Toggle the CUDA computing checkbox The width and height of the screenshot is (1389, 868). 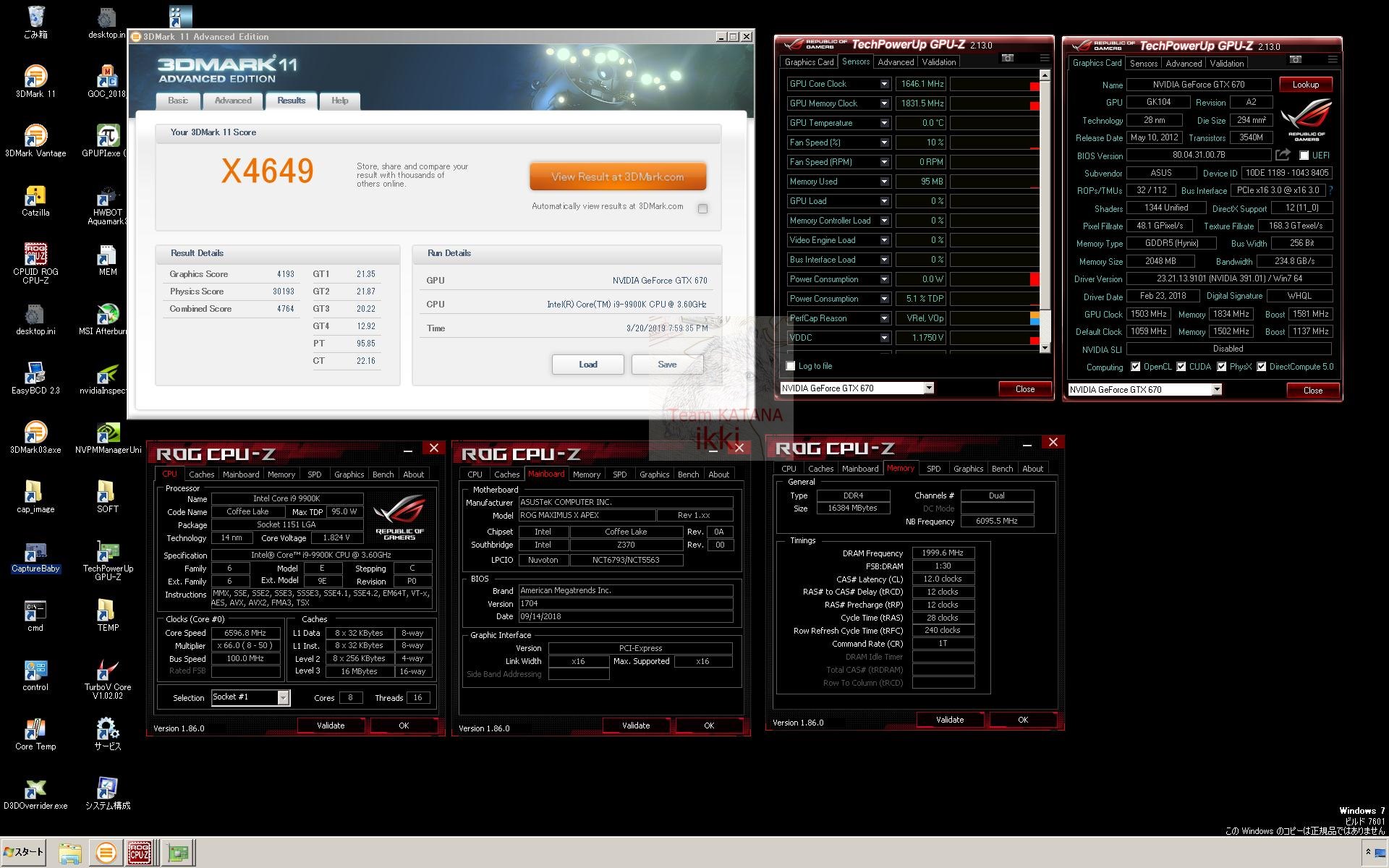pyautogui.click(x=1181, y=367)
